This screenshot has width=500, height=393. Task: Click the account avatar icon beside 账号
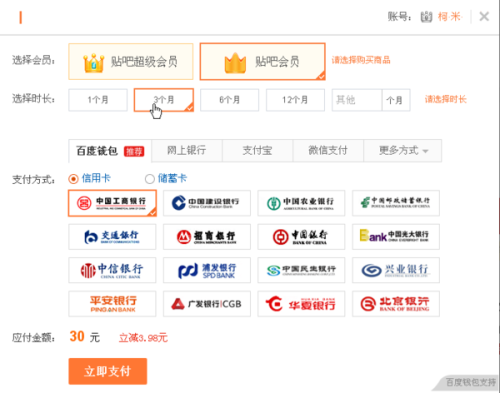[x=426, y=17]
